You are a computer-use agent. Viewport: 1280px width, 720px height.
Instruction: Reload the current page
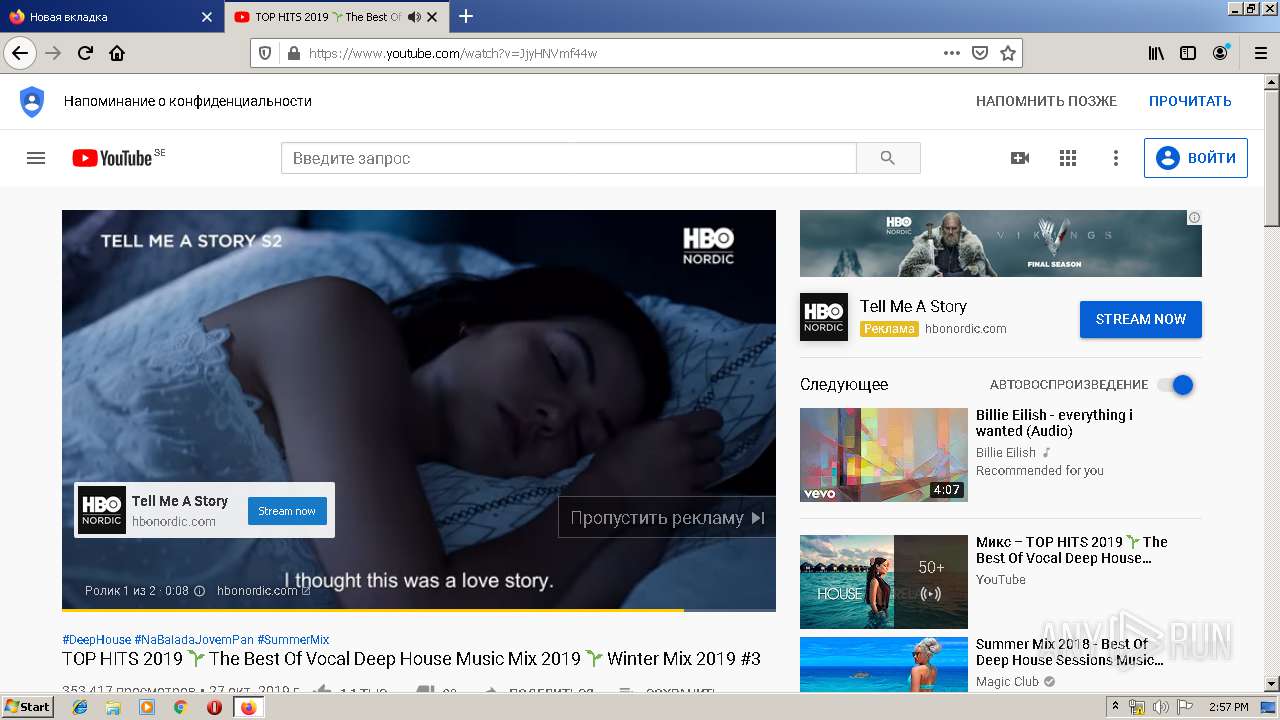pyautogui.click(x=86, y=53)
